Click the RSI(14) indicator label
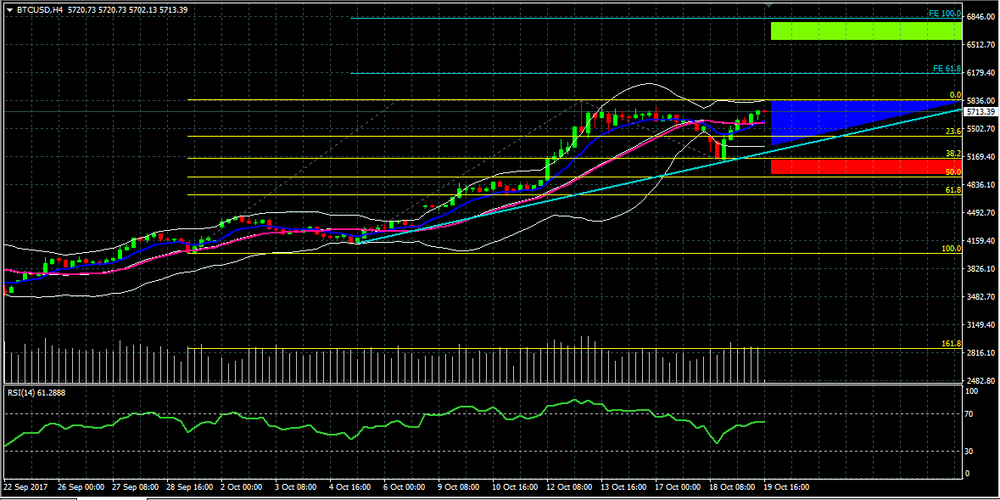This screenshot has width=1000, height=500. click(x=42, y=393)
